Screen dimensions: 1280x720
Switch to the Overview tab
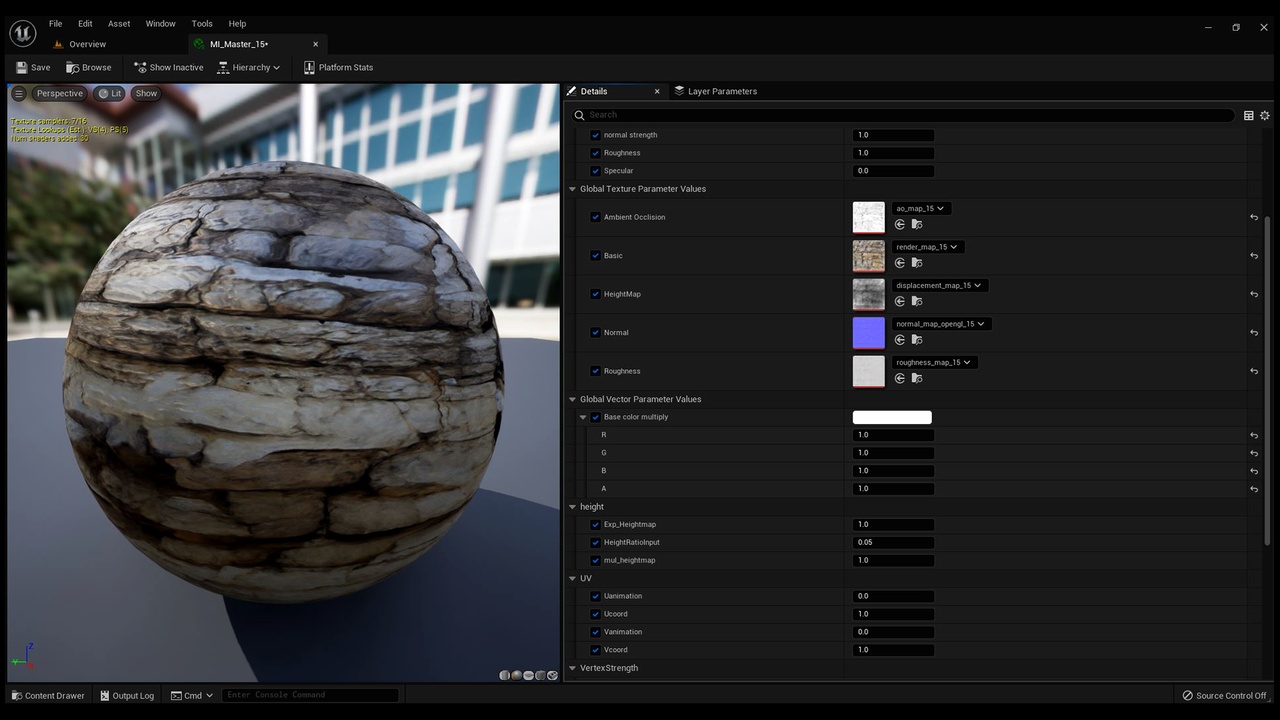click(88, 44)
